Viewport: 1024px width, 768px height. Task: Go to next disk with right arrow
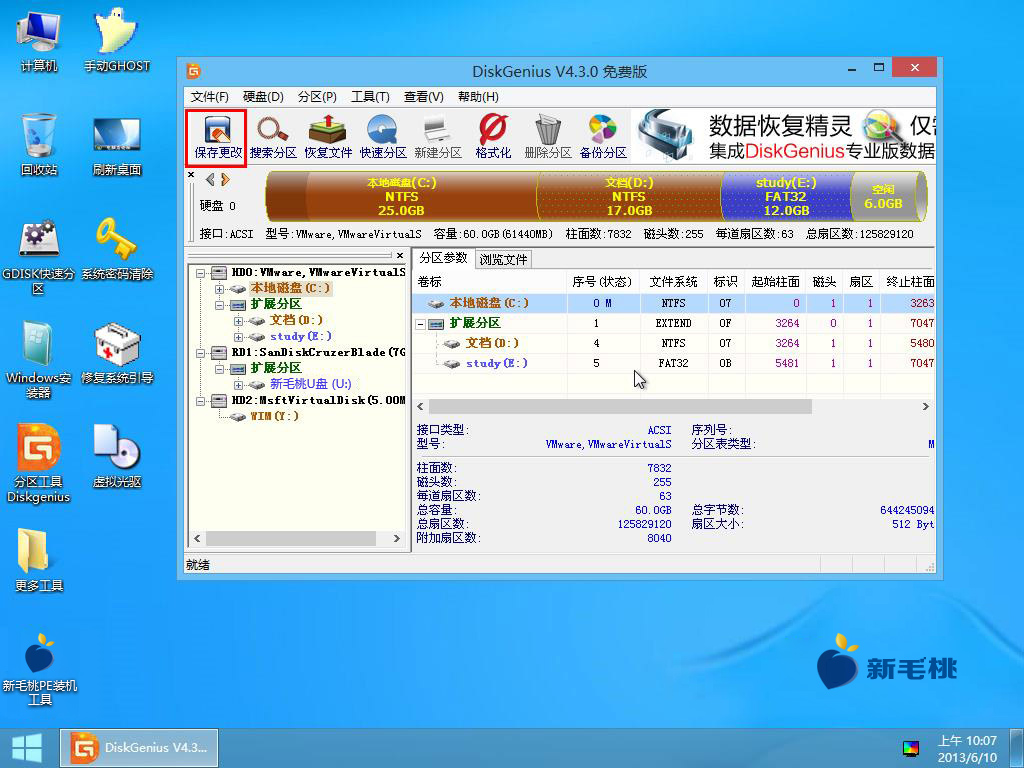click(x=225, y=180)
